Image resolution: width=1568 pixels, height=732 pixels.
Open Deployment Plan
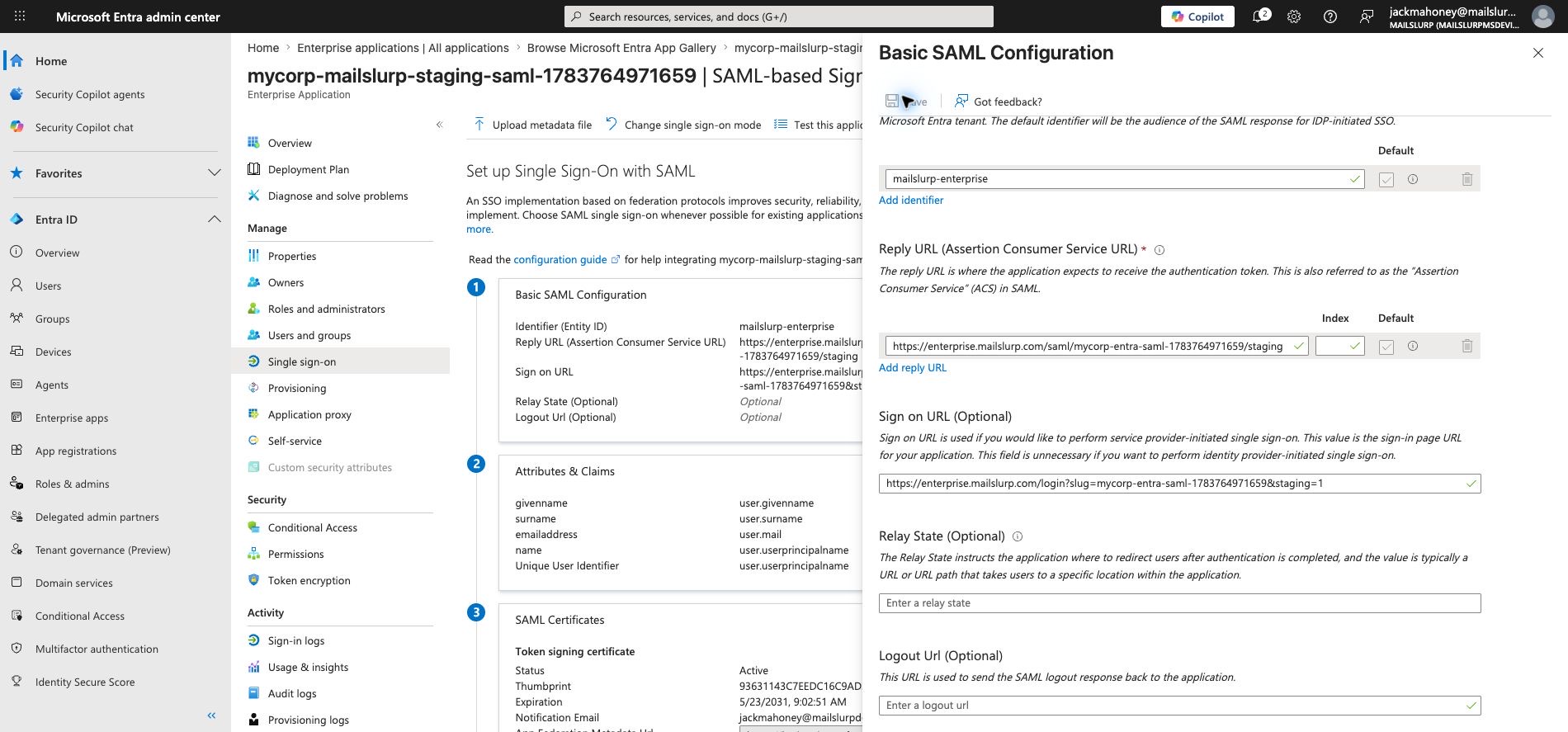pos(308,169)
